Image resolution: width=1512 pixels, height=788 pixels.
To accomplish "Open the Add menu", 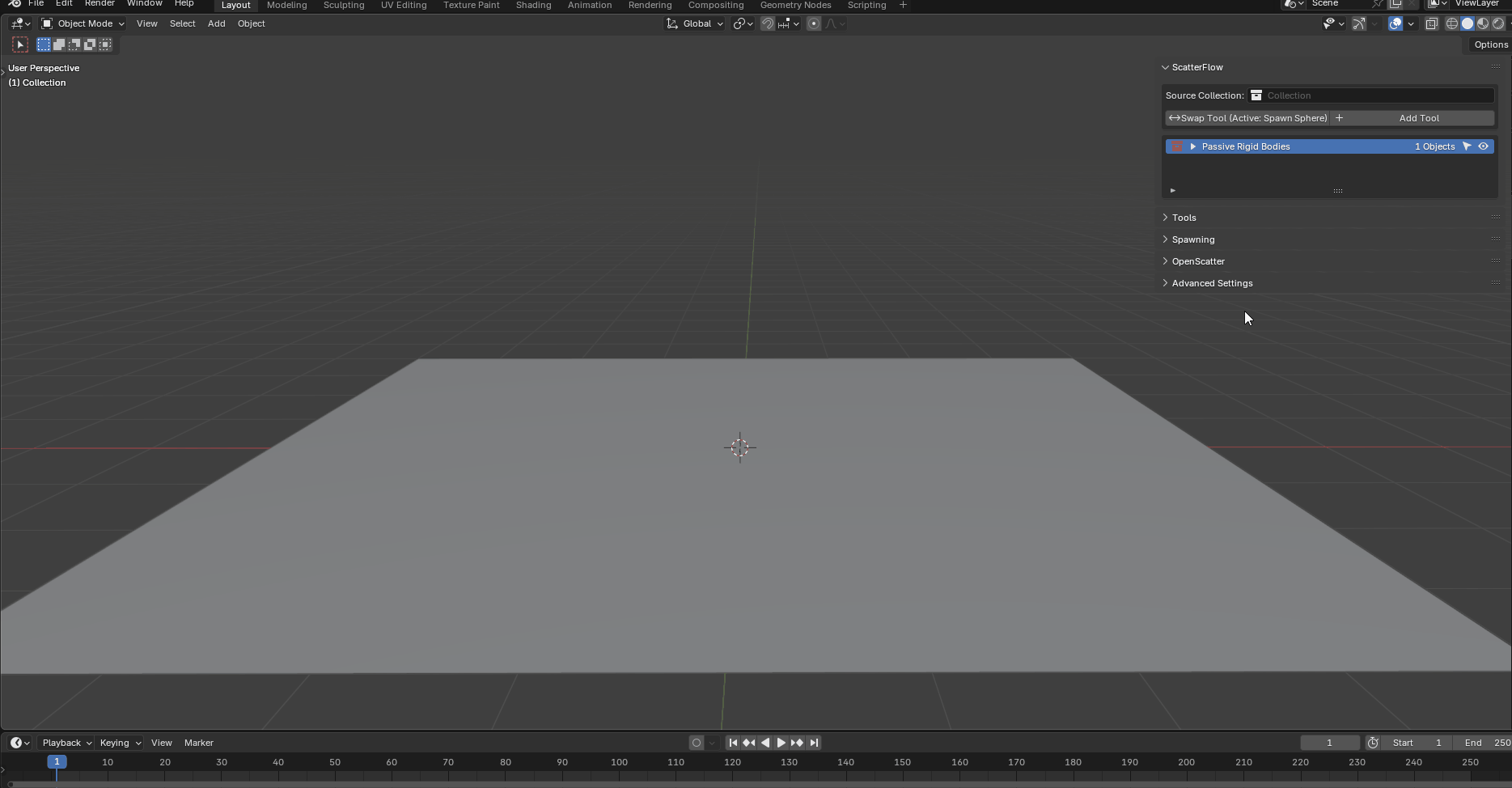I will (215, 23).
